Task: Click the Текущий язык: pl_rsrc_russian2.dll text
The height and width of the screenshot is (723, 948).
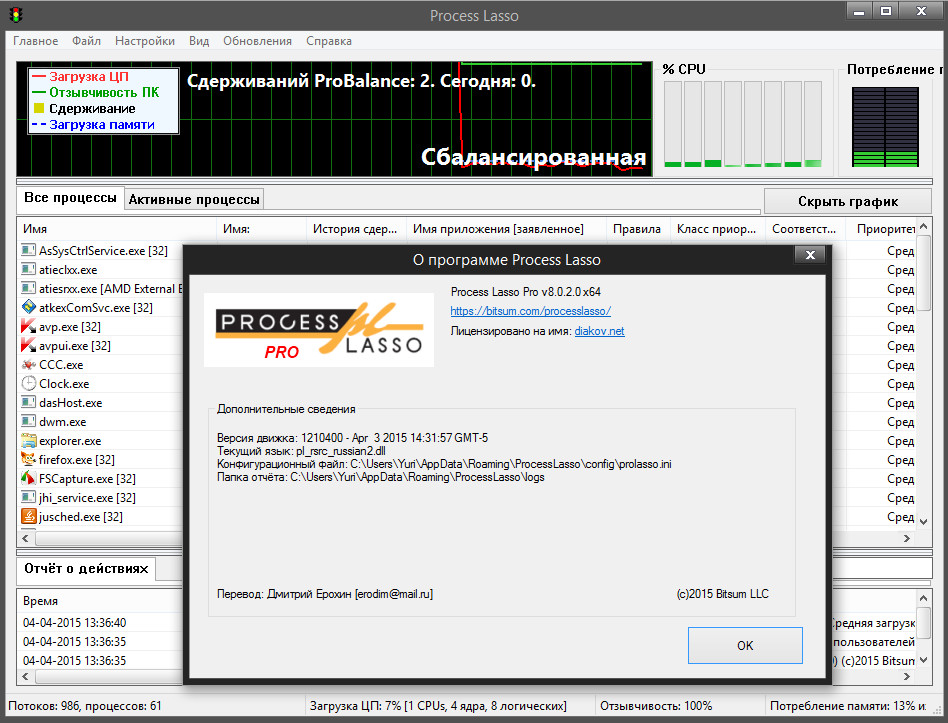Action: pos(301,451)
